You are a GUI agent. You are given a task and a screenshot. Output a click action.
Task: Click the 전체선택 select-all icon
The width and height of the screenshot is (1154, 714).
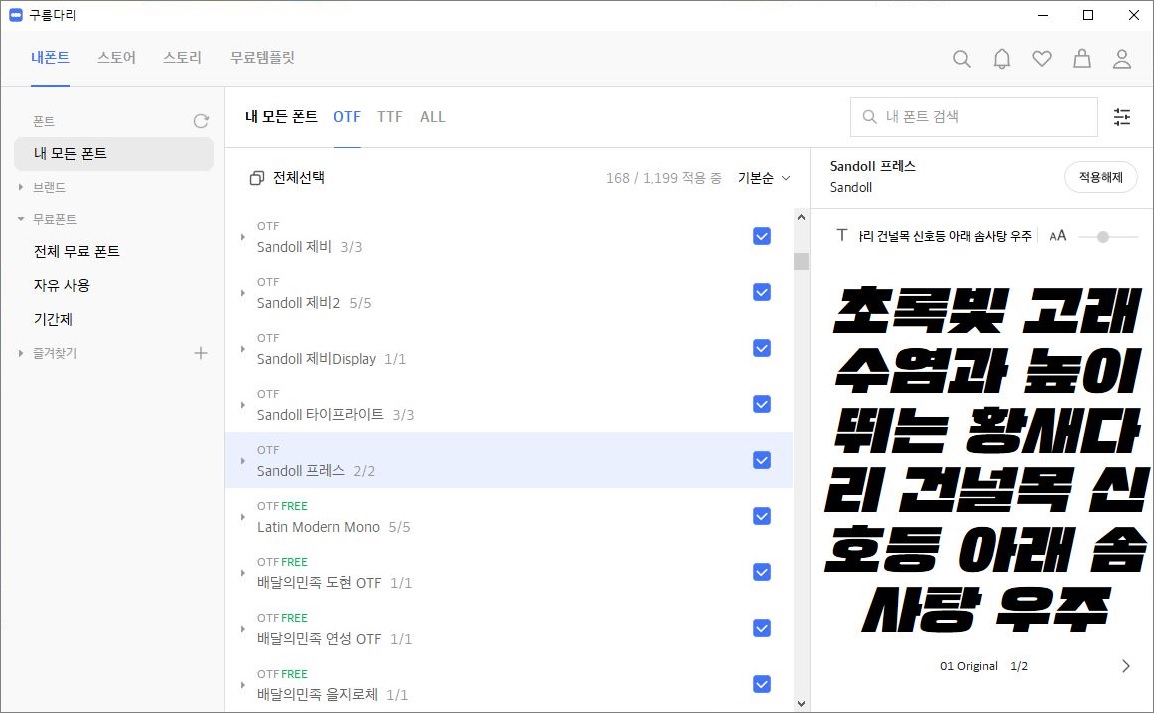[256, 178]
